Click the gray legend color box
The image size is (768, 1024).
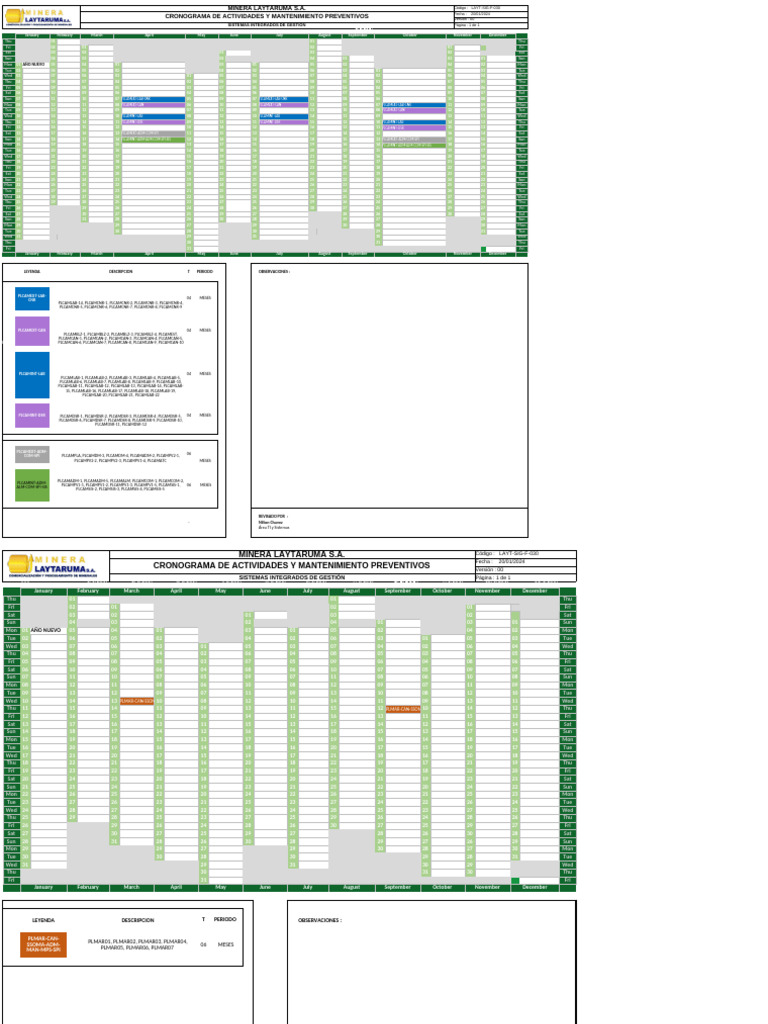(x=32, y=454)
